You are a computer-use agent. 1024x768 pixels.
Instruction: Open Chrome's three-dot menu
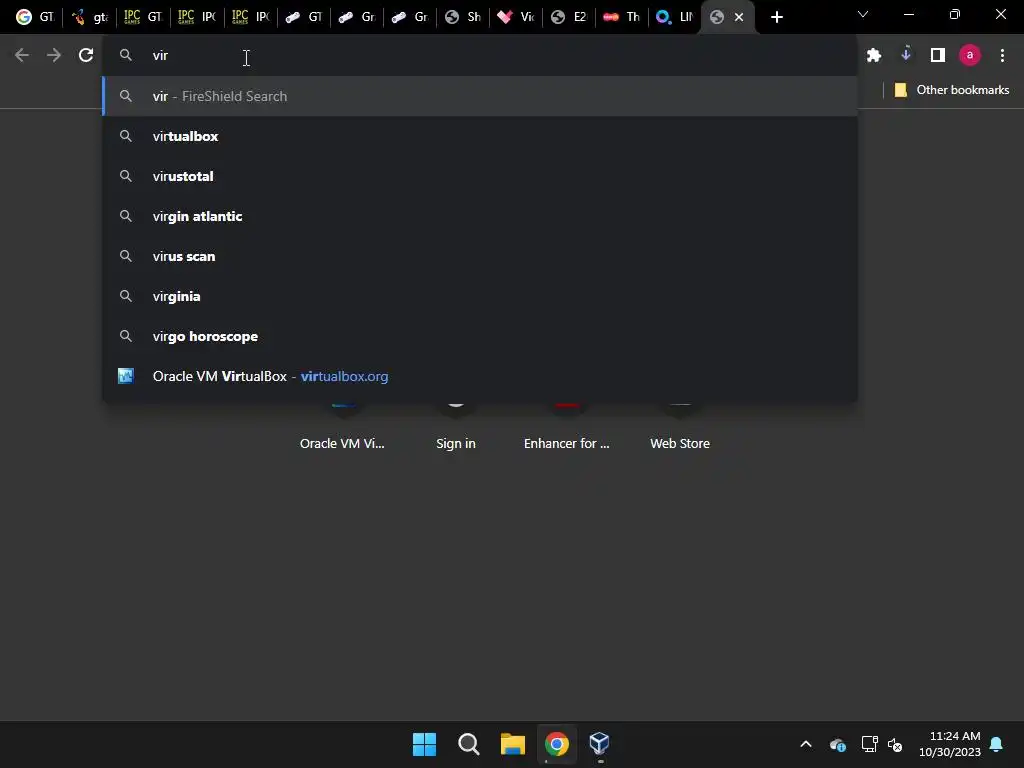1002,56
